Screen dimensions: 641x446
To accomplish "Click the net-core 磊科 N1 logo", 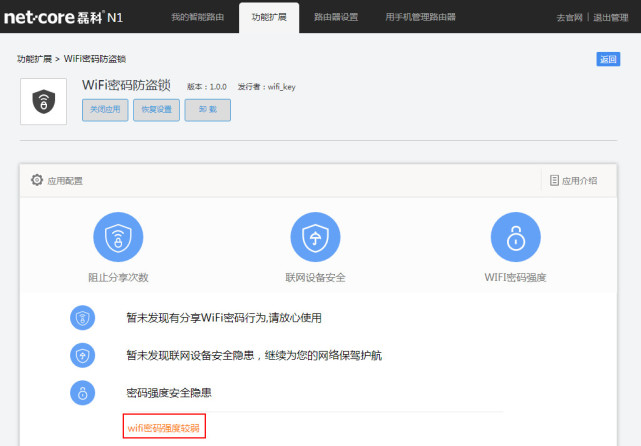I will click(x=63, y=17).
